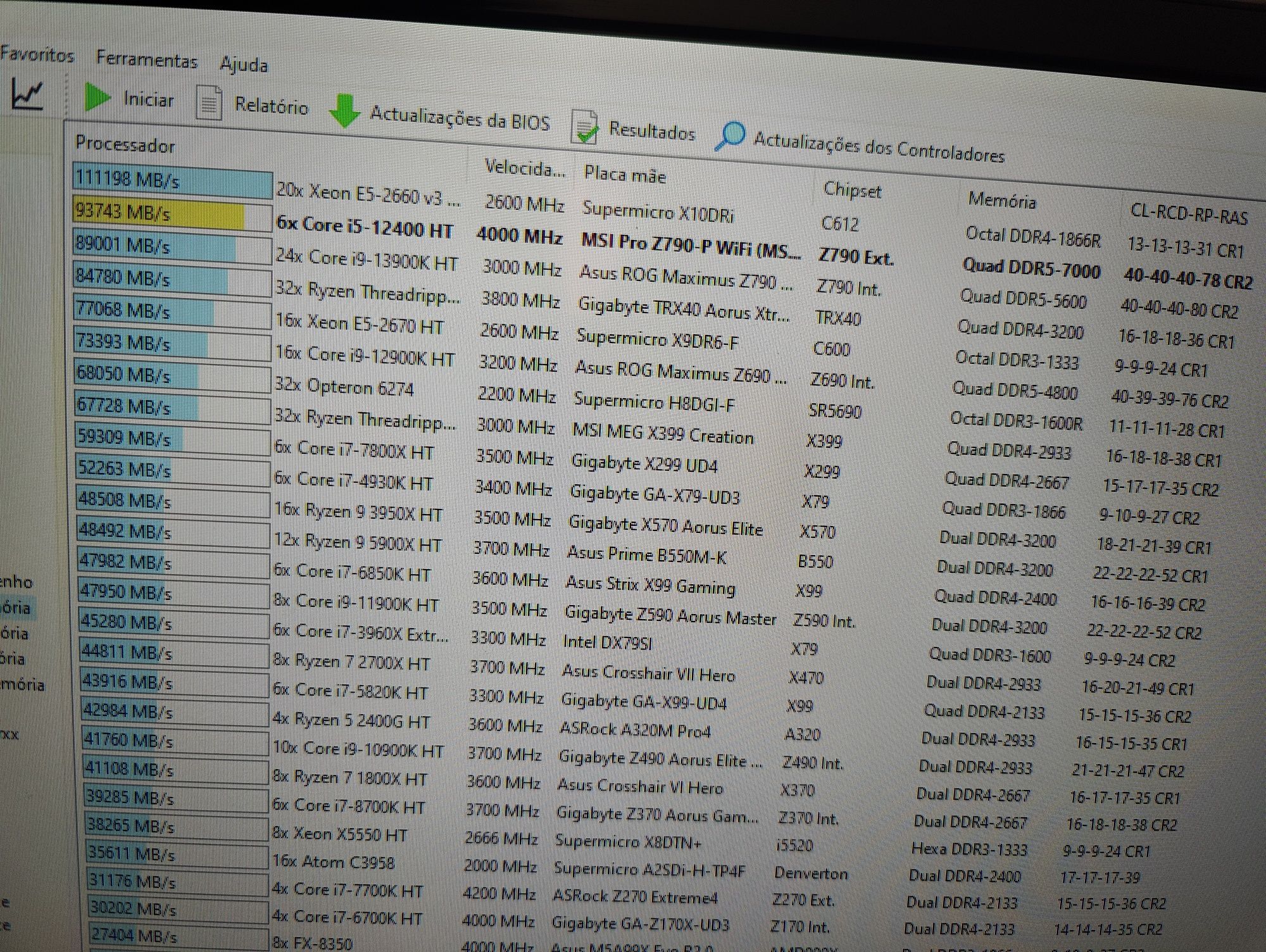Screen dimensions: 1266x952
Task: Open the Relatório document icon
Action: pyautogui.click(x=208, y=103)
